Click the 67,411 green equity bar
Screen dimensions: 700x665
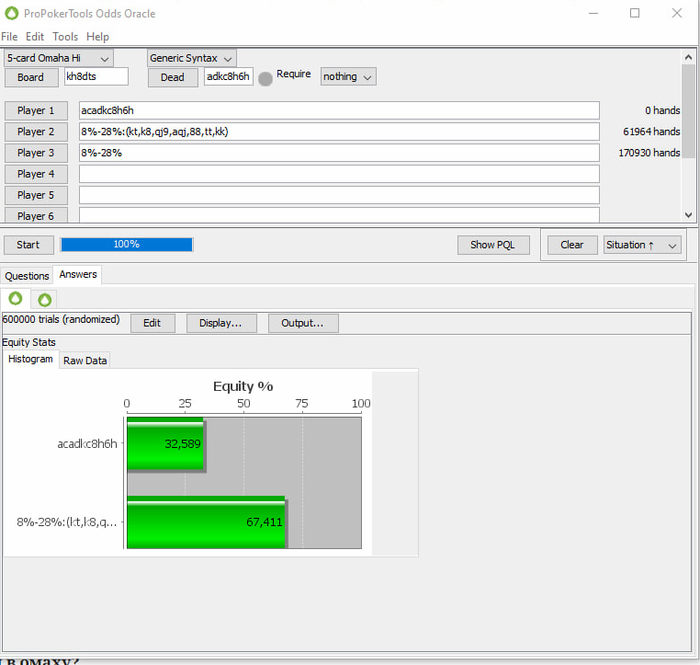point(206,522)
